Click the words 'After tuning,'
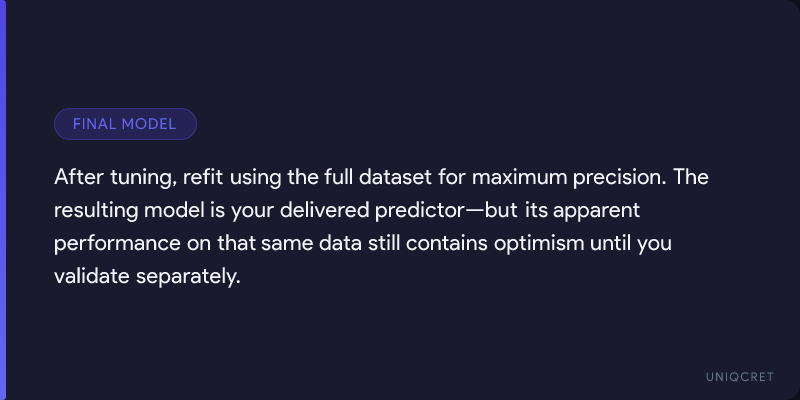The width and height of the screenshot is (800, 400). pos(115,178)
